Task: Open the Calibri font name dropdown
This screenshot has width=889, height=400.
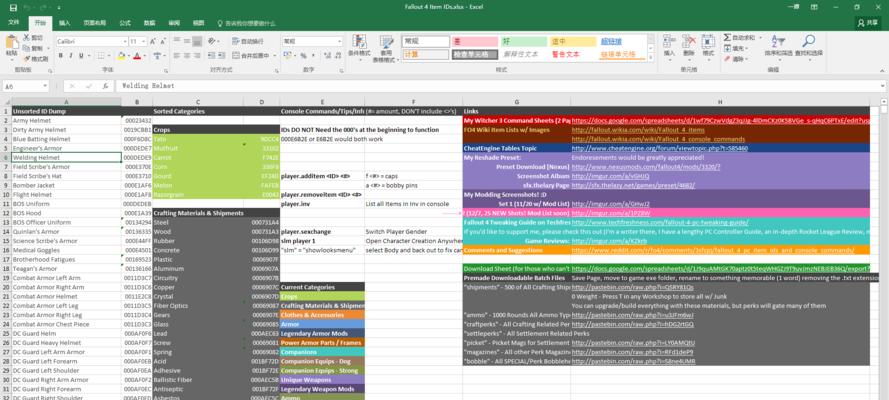Action: click(125, 41)
